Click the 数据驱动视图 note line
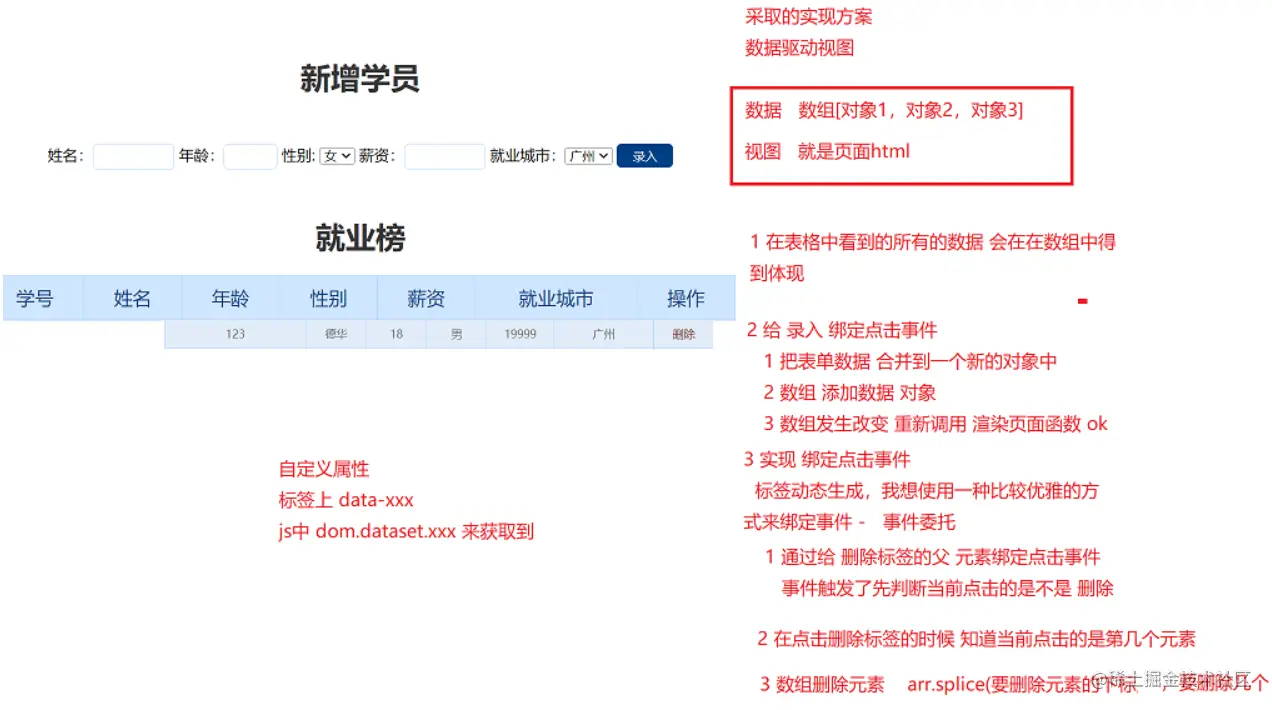The height and width of the screenshot is (710, 1272). (800, 47)
